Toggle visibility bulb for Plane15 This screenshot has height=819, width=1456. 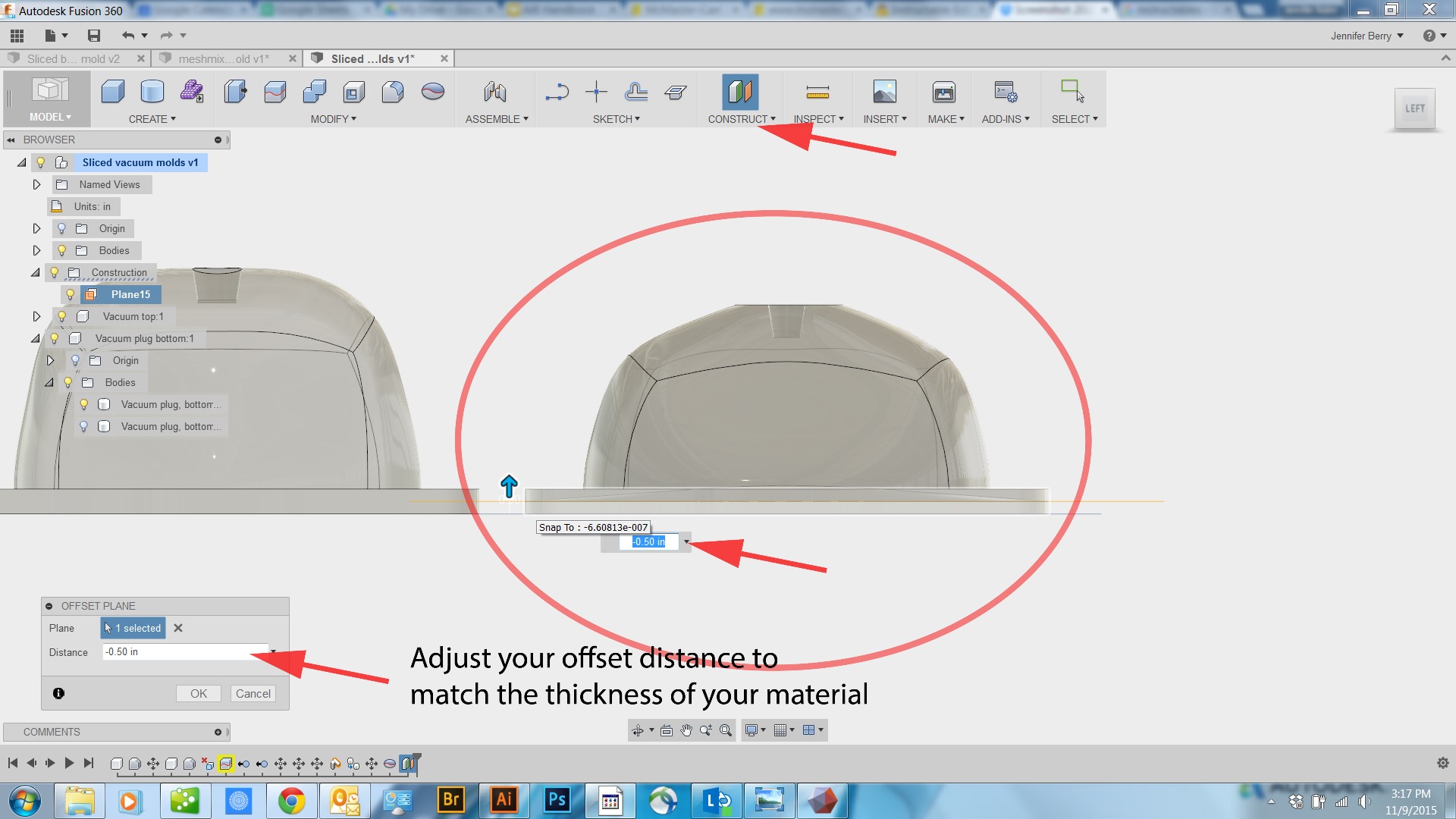[70, 294]
